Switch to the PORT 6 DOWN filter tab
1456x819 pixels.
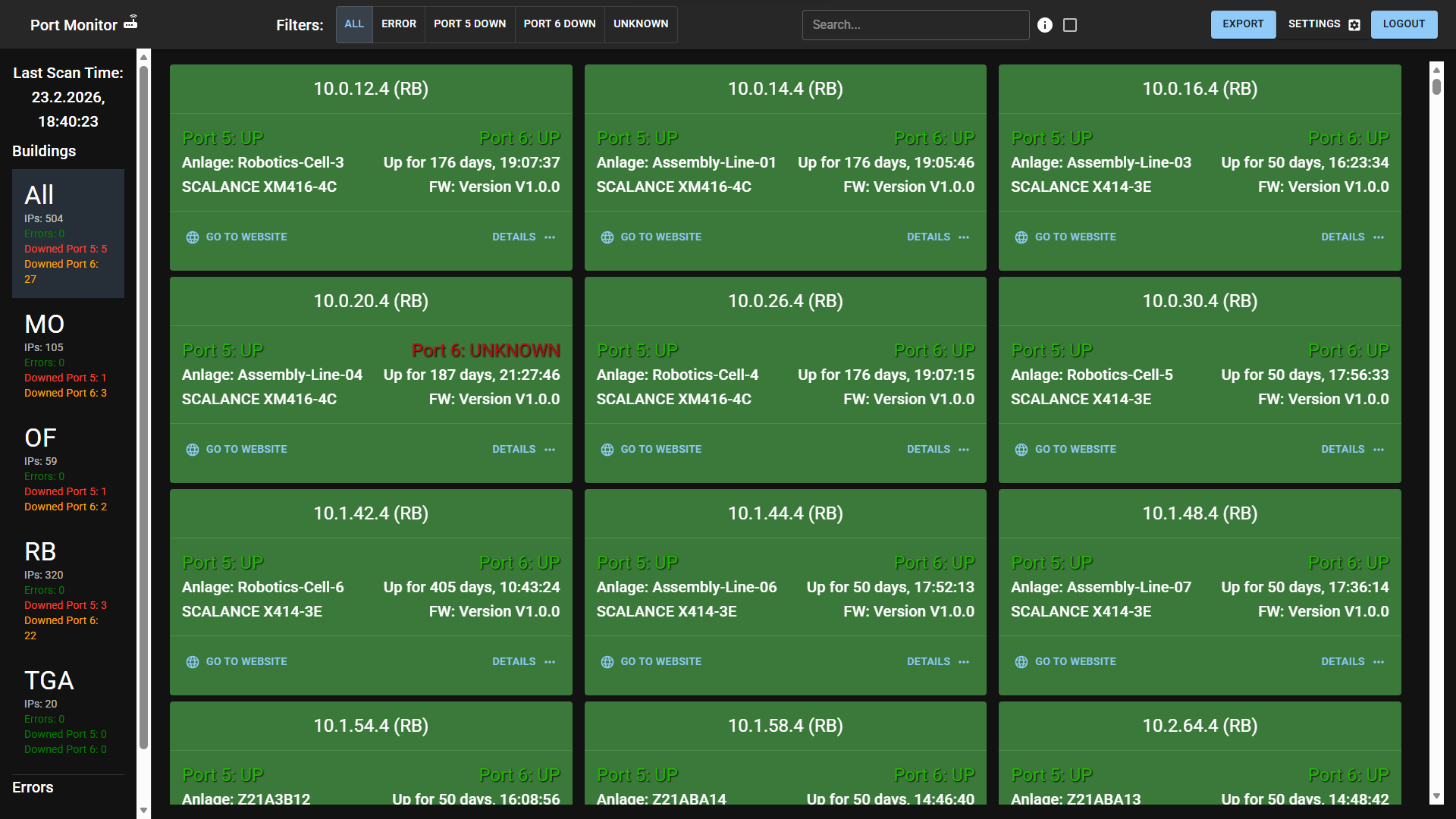pyautogui.click(x=559, y=24)
